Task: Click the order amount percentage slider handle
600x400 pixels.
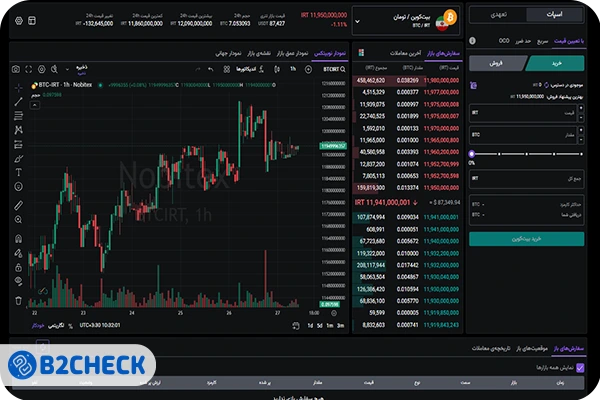Action: (x=472, y=153)
